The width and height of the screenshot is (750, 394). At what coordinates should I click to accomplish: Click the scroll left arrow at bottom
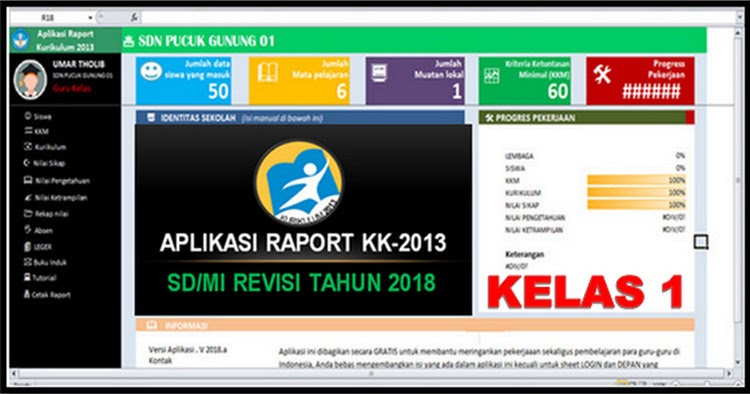coord(13,373)
